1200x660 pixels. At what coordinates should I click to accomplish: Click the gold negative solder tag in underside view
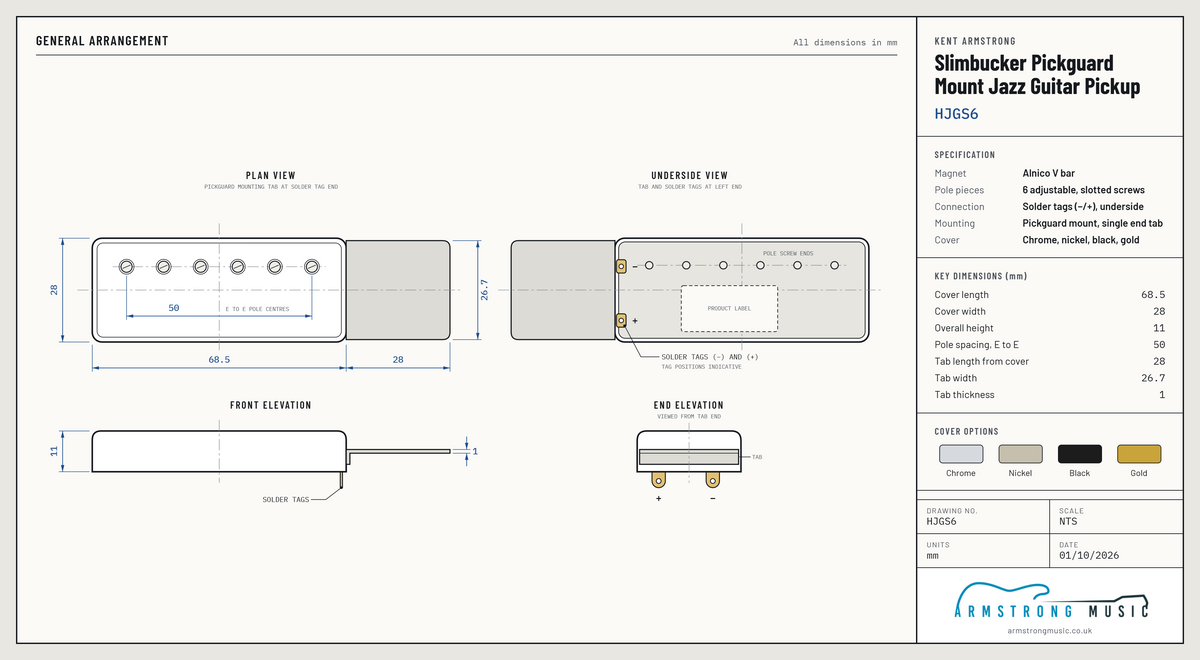[621, 266]
